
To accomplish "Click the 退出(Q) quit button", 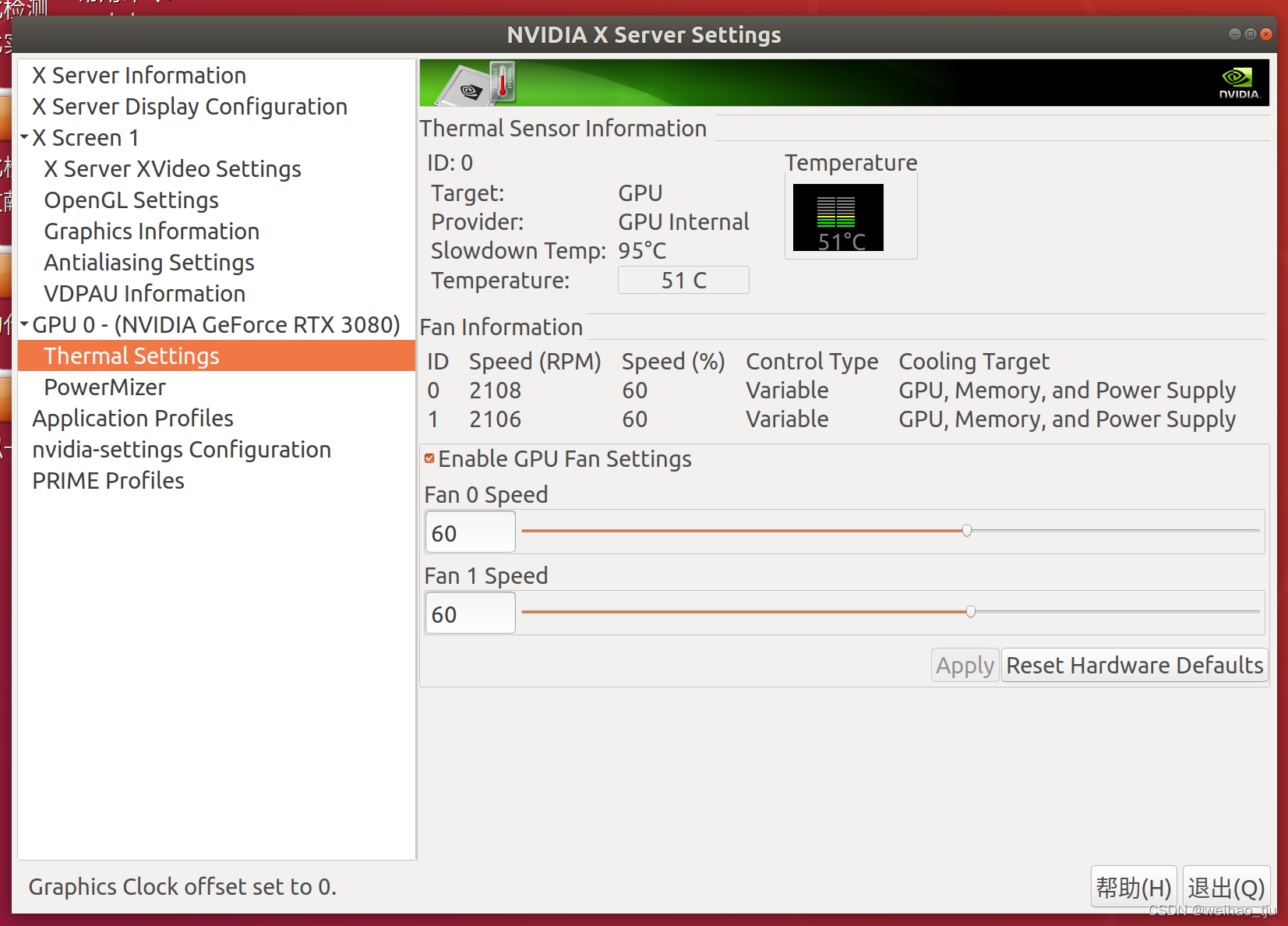I will coord(1226,887).
